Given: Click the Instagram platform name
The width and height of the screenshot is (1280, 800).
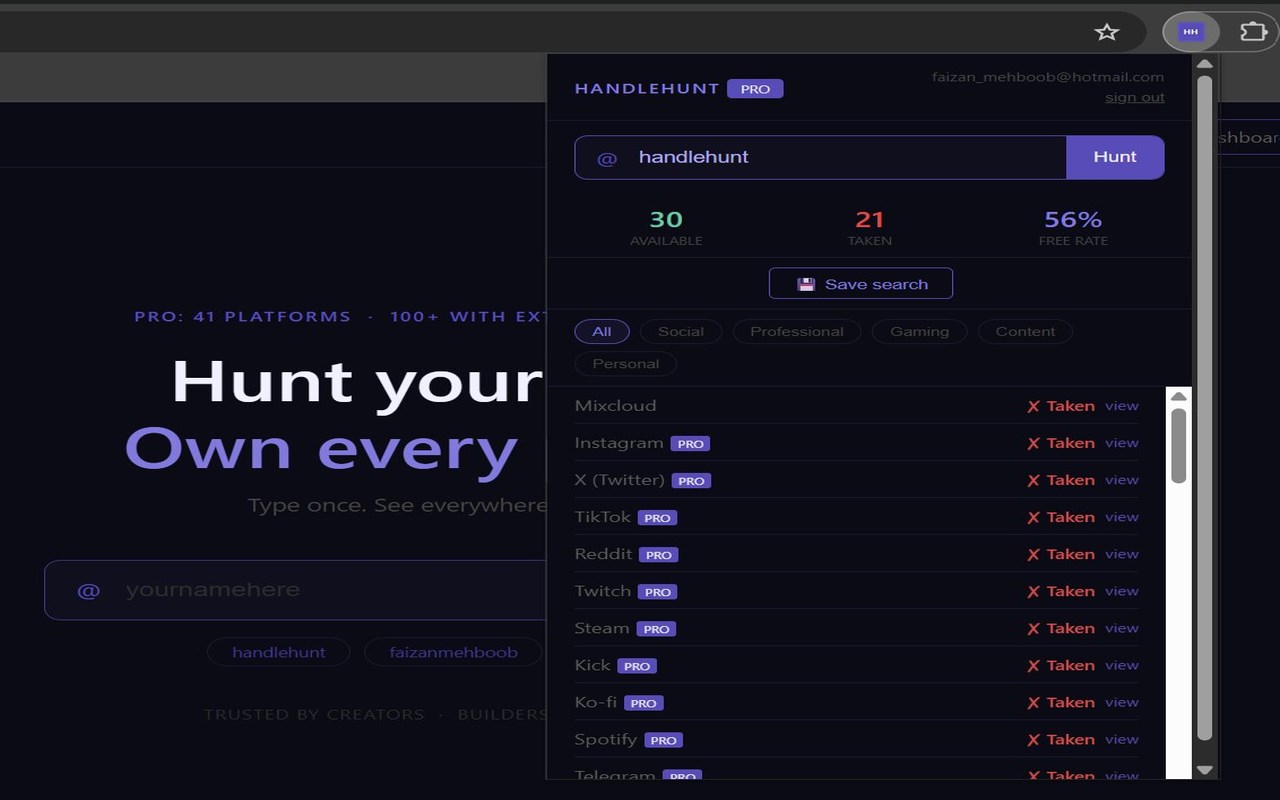Looking at the screenshot, I should 619,443.
